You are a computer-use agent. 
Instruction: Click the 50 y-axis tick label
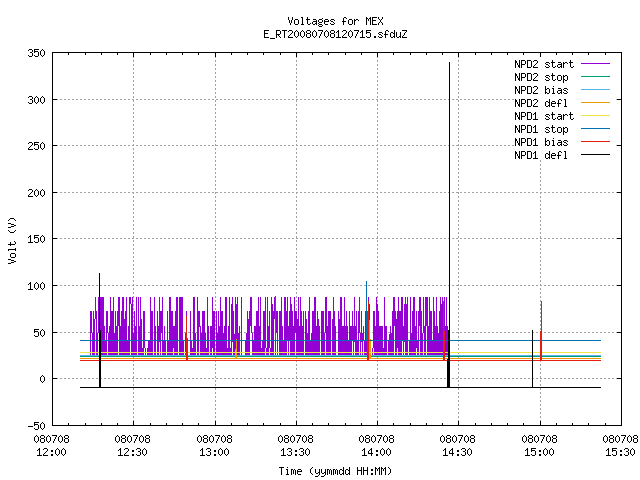coord(40,333)
